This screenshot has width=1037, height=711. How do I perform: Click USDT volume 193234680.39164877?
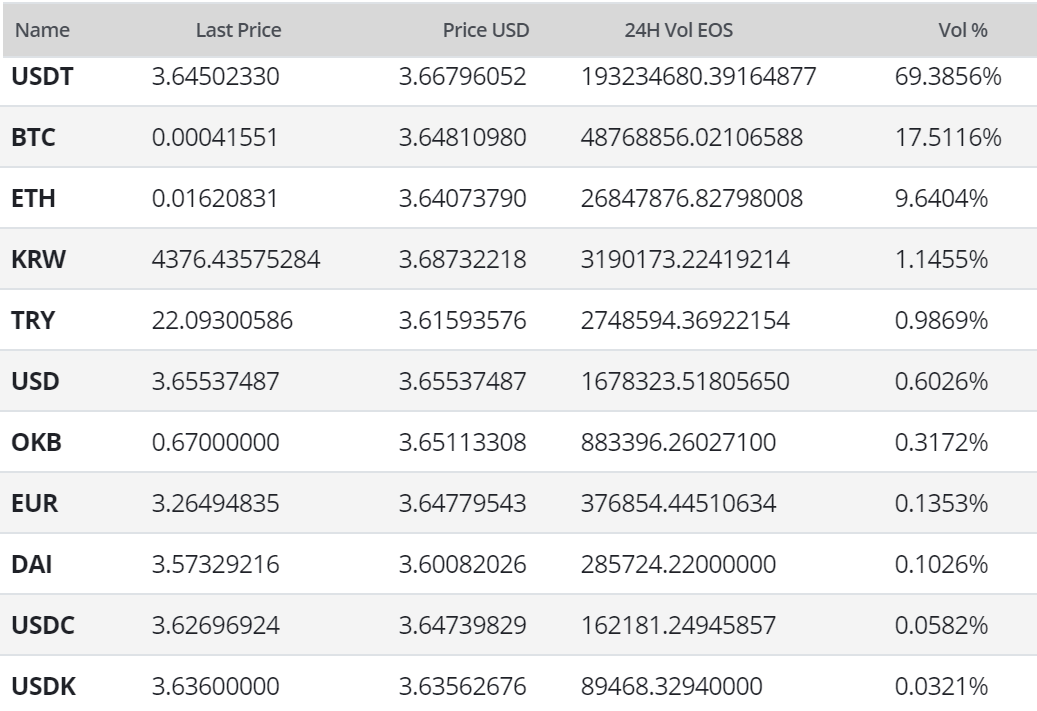pyautogui.click(x=698, y=77)
